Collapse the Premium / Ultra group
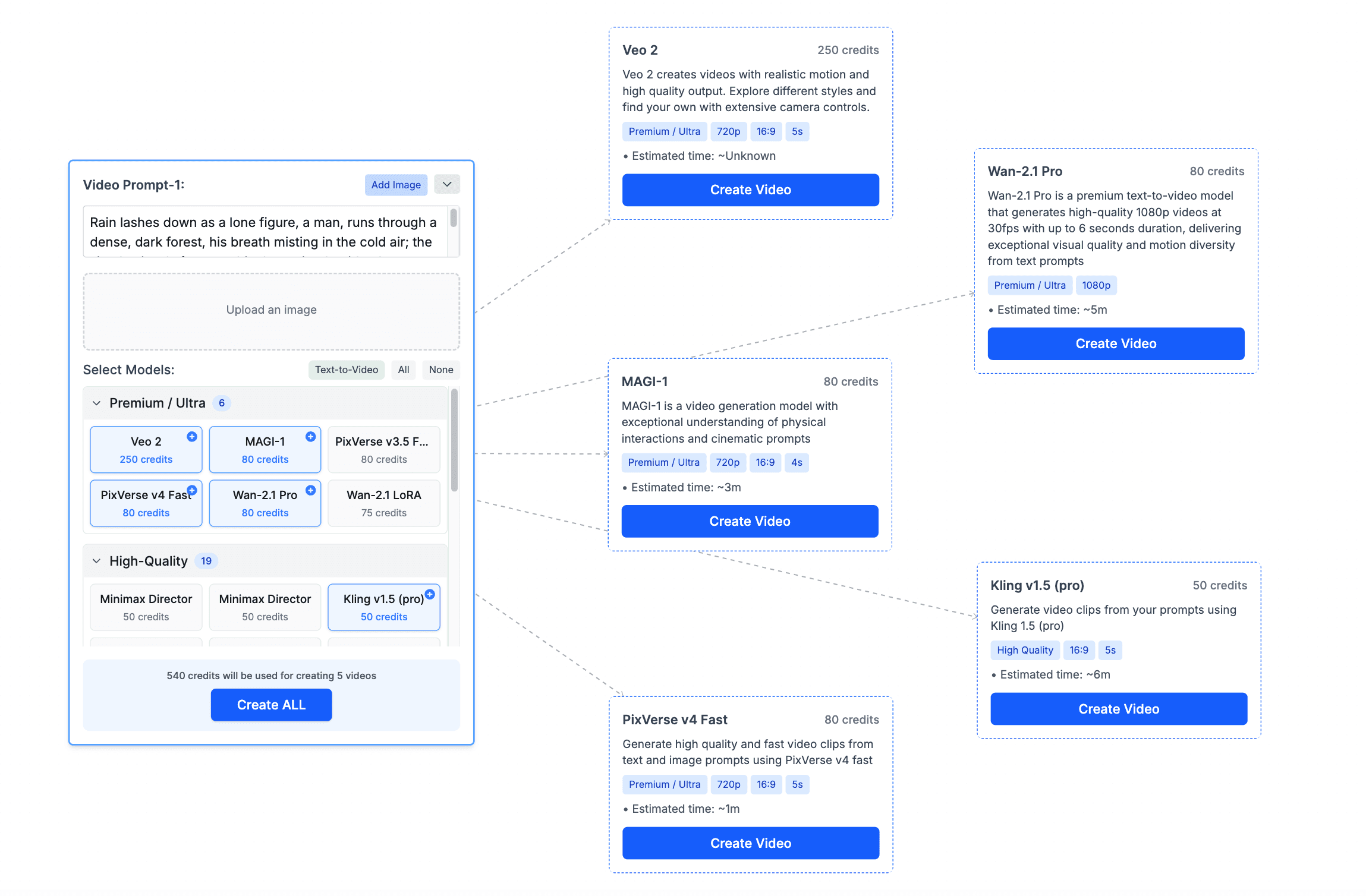 (97, 403)
